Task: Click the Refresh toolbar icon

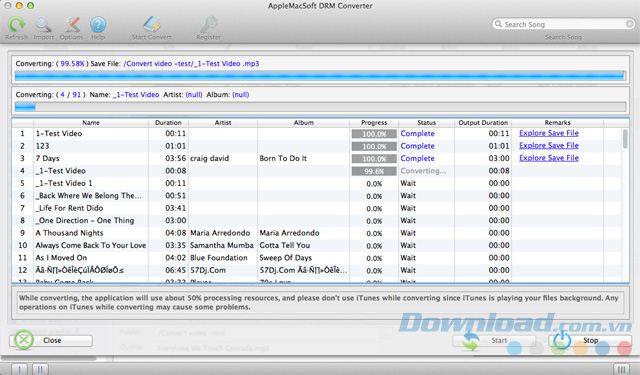Action: click(x=17, y=25)
